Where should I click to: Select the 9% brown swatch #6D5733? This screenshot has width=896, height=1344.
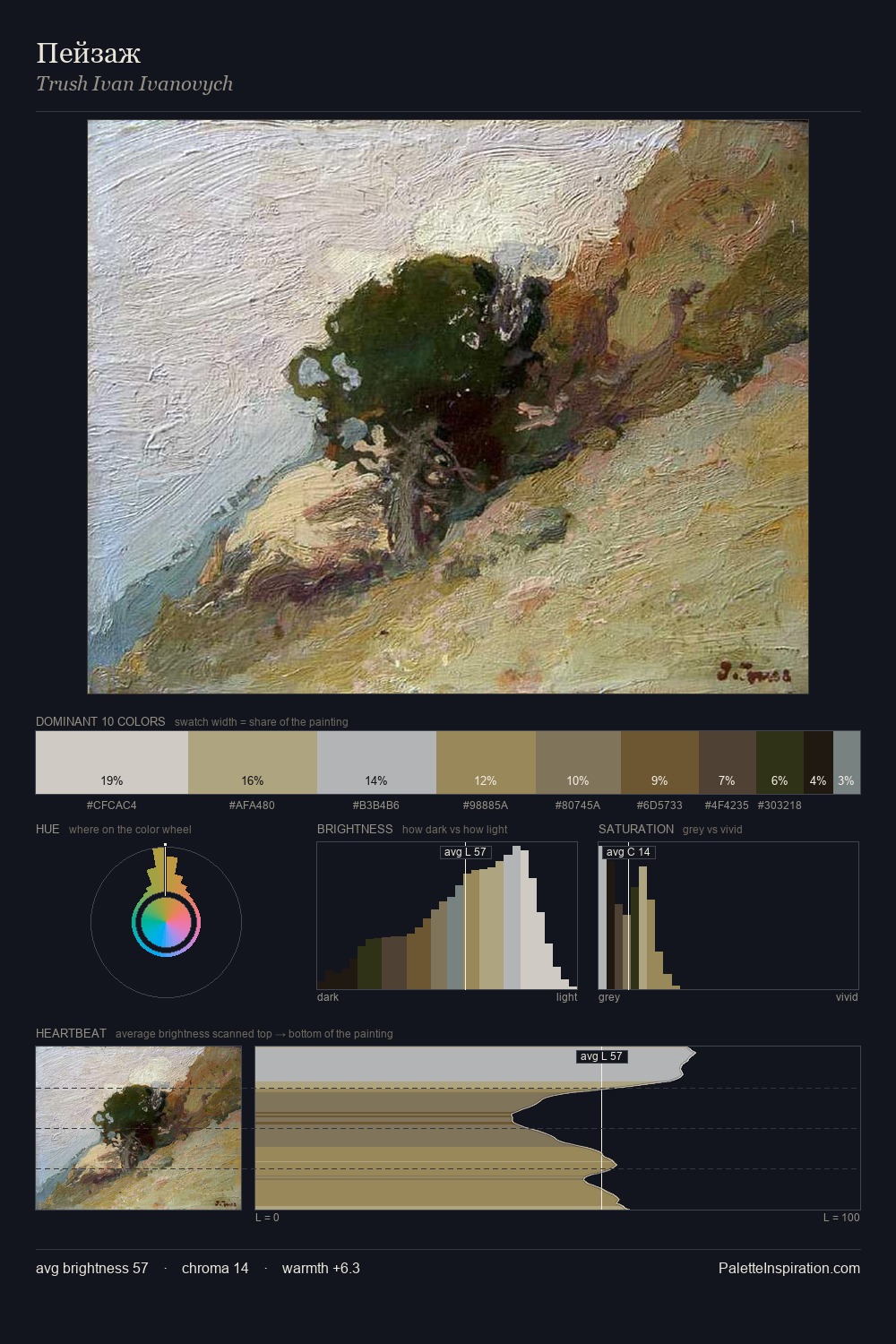pyautogui.click(x=659, y=762)
